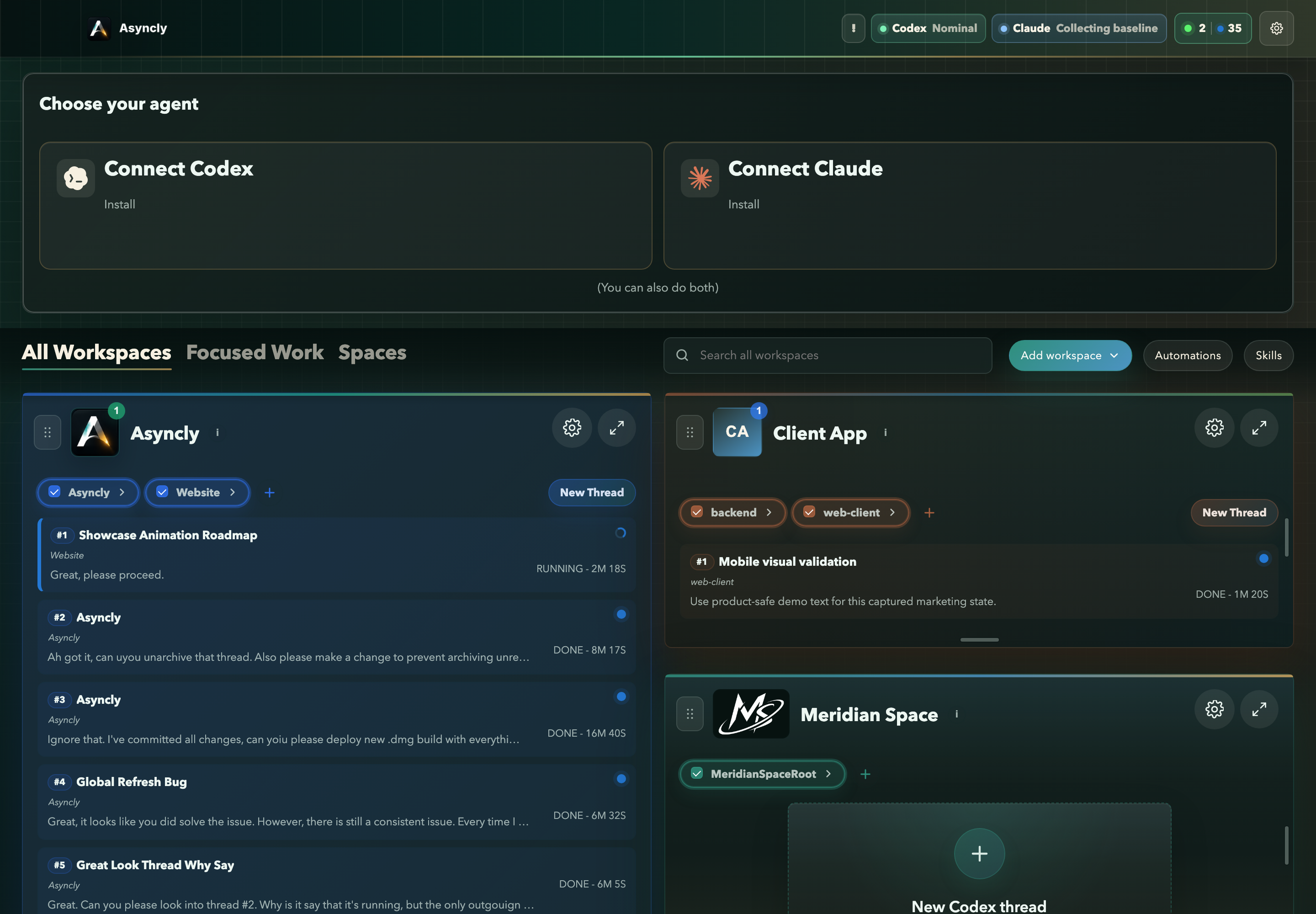Add a project with Client App plus

tap(929, 513)
